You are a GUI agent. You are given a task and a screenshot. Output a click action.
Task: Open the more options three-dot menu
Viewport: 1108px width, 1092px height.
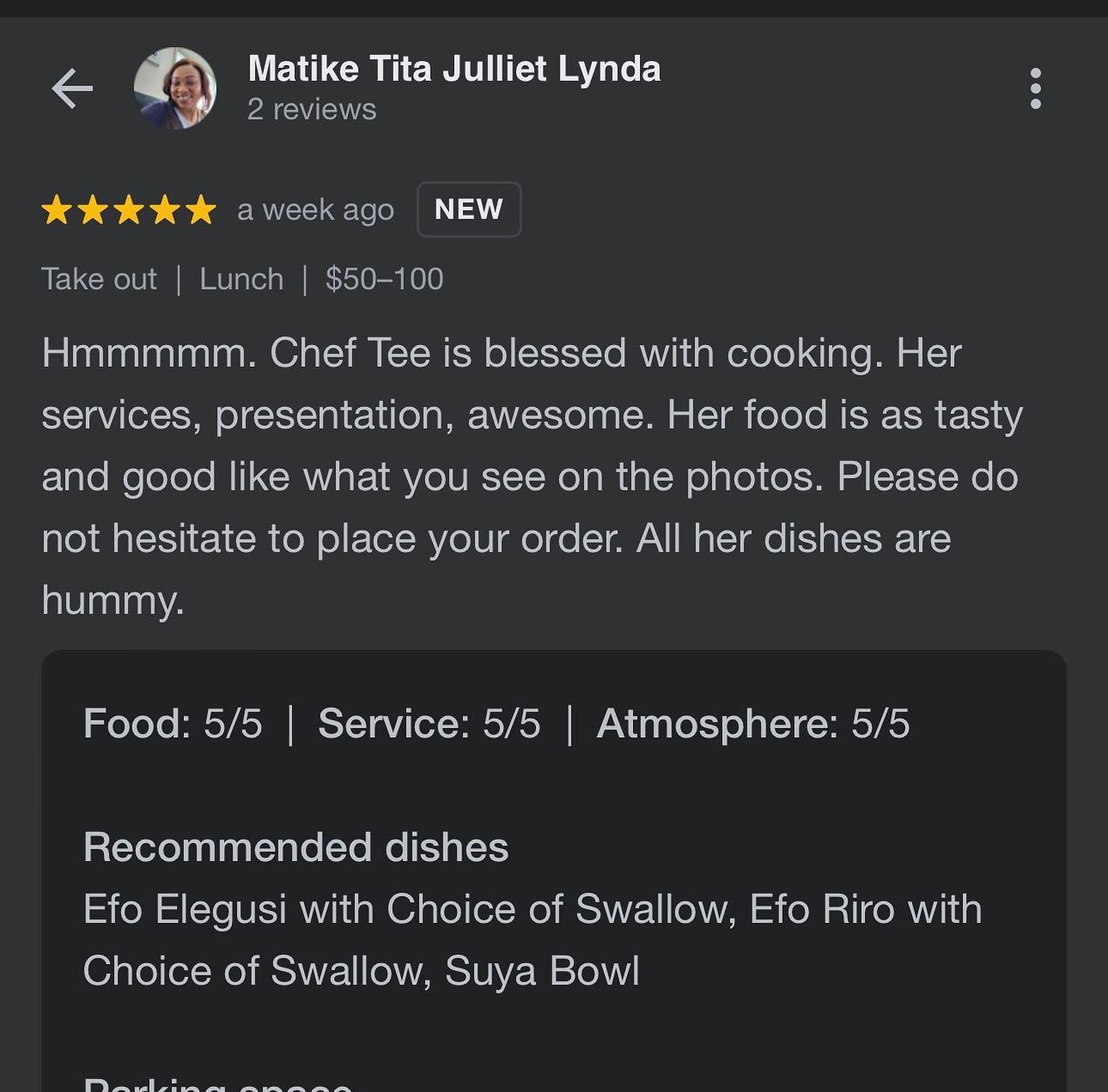(x=1035, y=89)
